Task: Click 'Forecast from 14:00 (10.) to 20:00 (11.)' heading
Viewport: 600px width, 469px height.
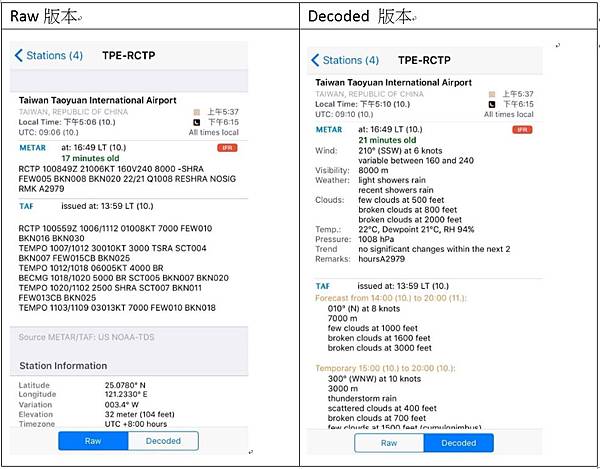Action: point(391,298)
